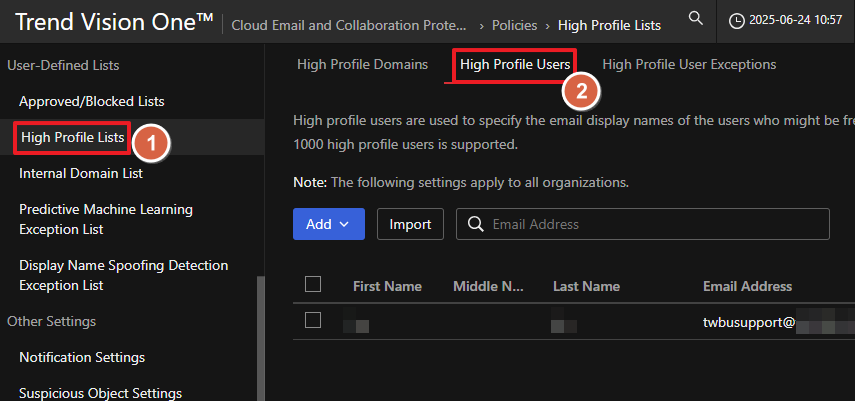Image resolution: width=855 pixels, height=401 pixels.
Task: Tick the checkbox for the twbusupport row
Action: click(313, 320)
